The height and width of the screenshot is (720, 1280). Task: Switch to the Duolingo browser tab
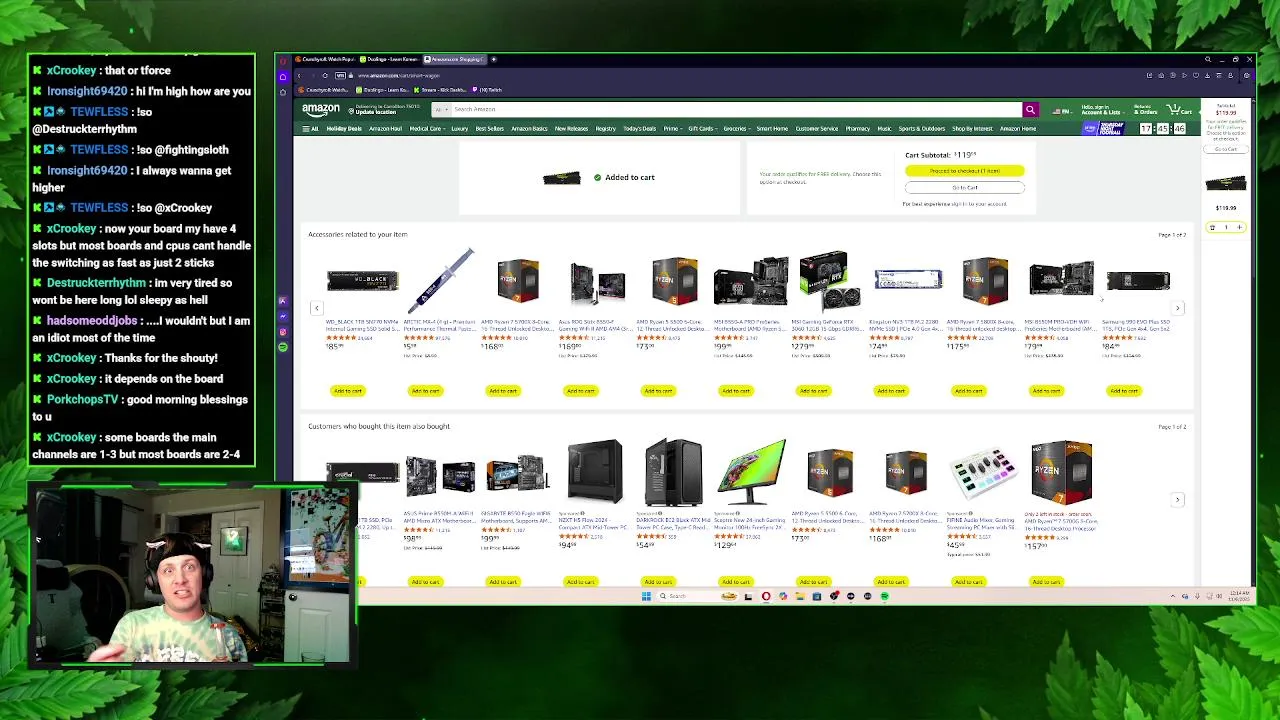click(388, 59)
